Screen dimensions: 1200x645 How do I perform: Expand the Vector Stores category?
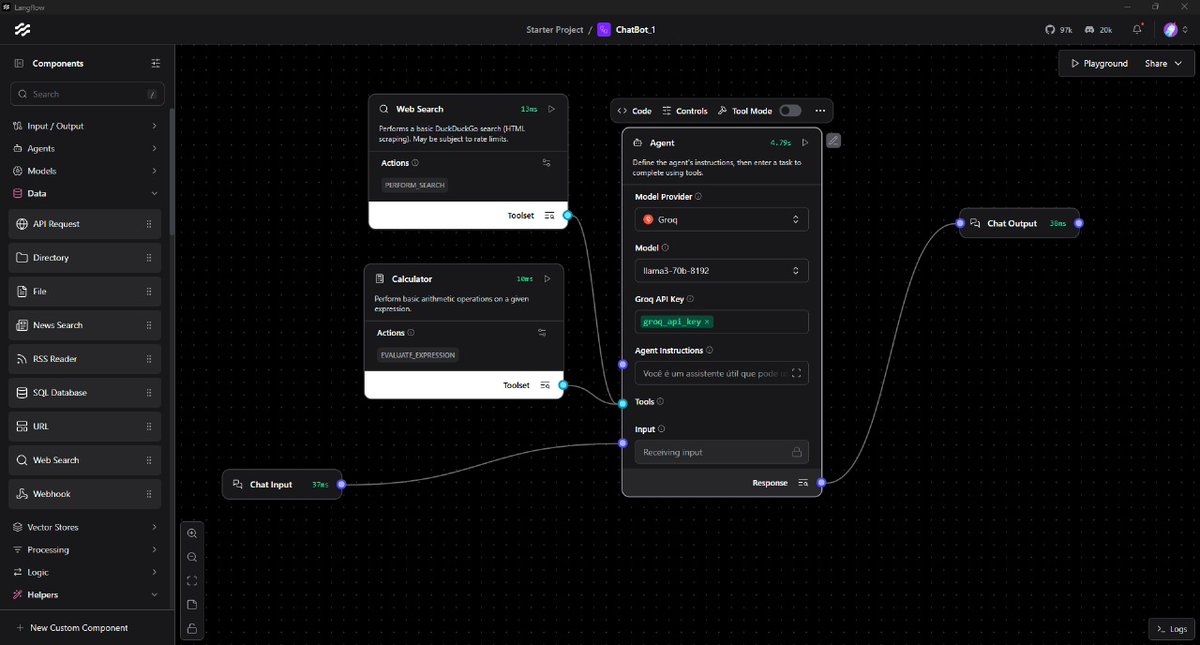pos(86,527)
